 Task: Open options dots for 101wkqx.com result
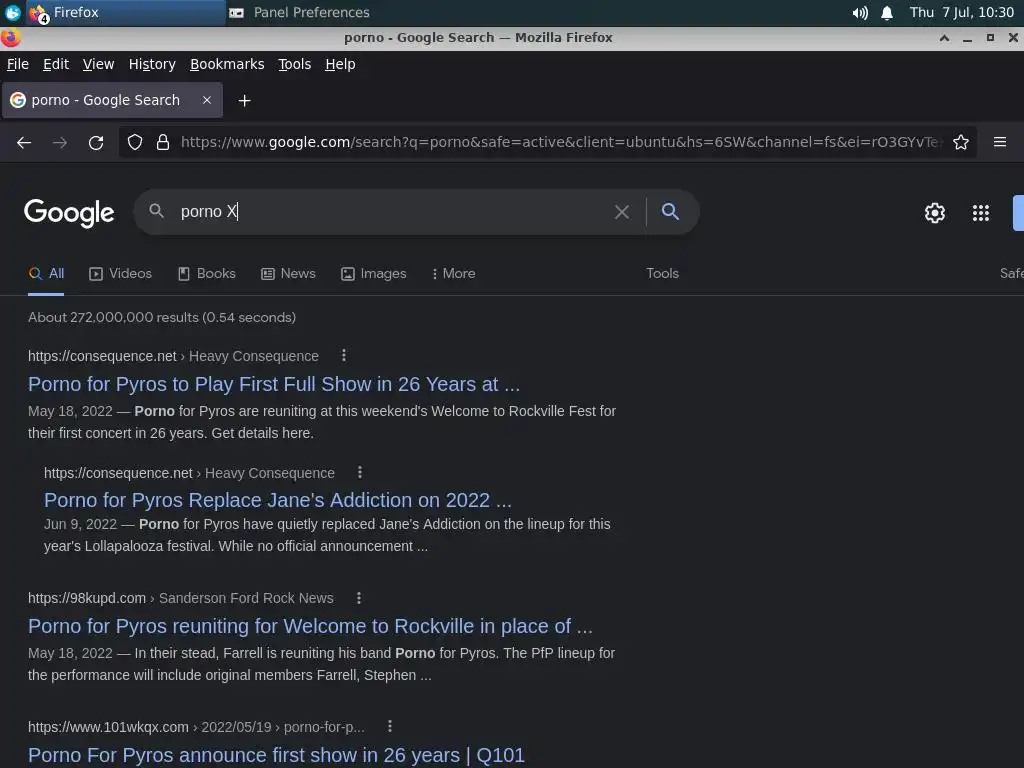click(x=390, y=726)
